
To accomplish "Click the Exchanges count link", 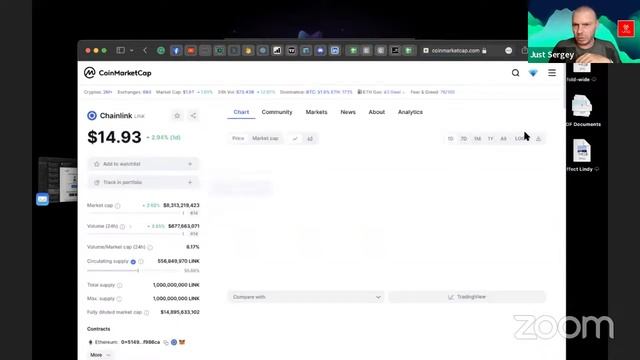I will (x=134, y=92).
